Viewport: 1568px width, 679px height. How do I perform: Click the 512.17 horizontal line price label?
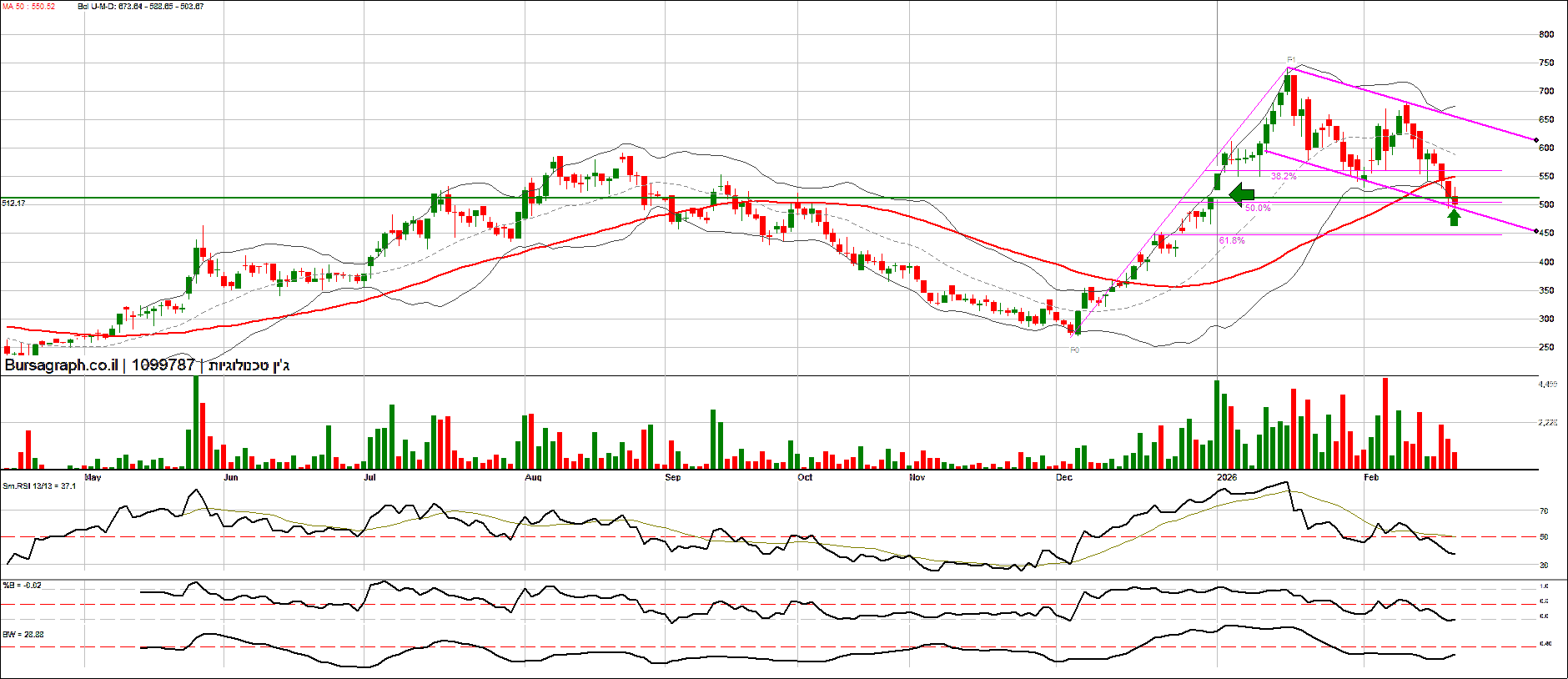coord(13,203)
